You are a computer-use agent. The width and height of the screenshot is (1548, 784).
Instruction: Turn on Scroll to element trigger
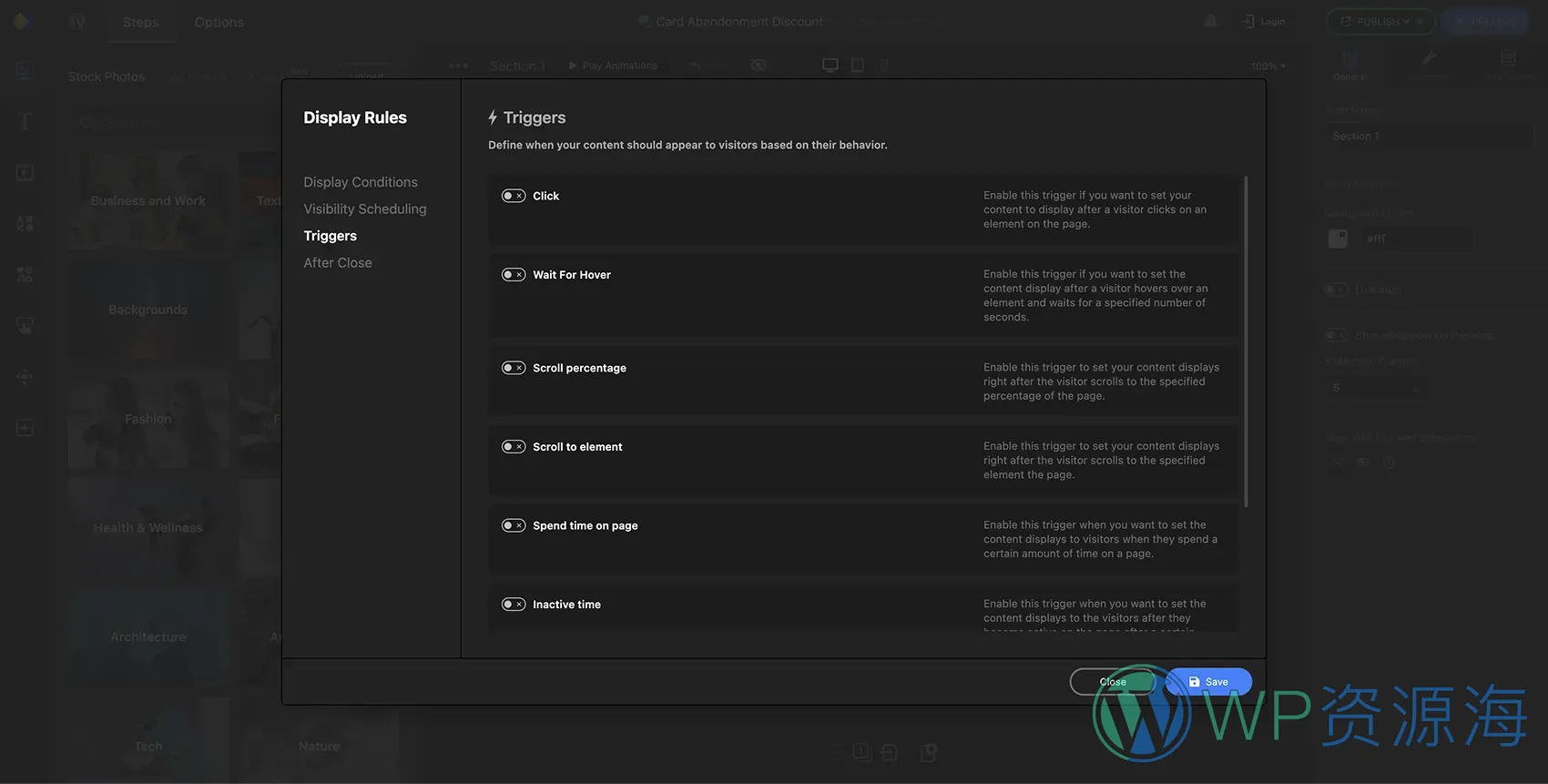coord(514,447)
